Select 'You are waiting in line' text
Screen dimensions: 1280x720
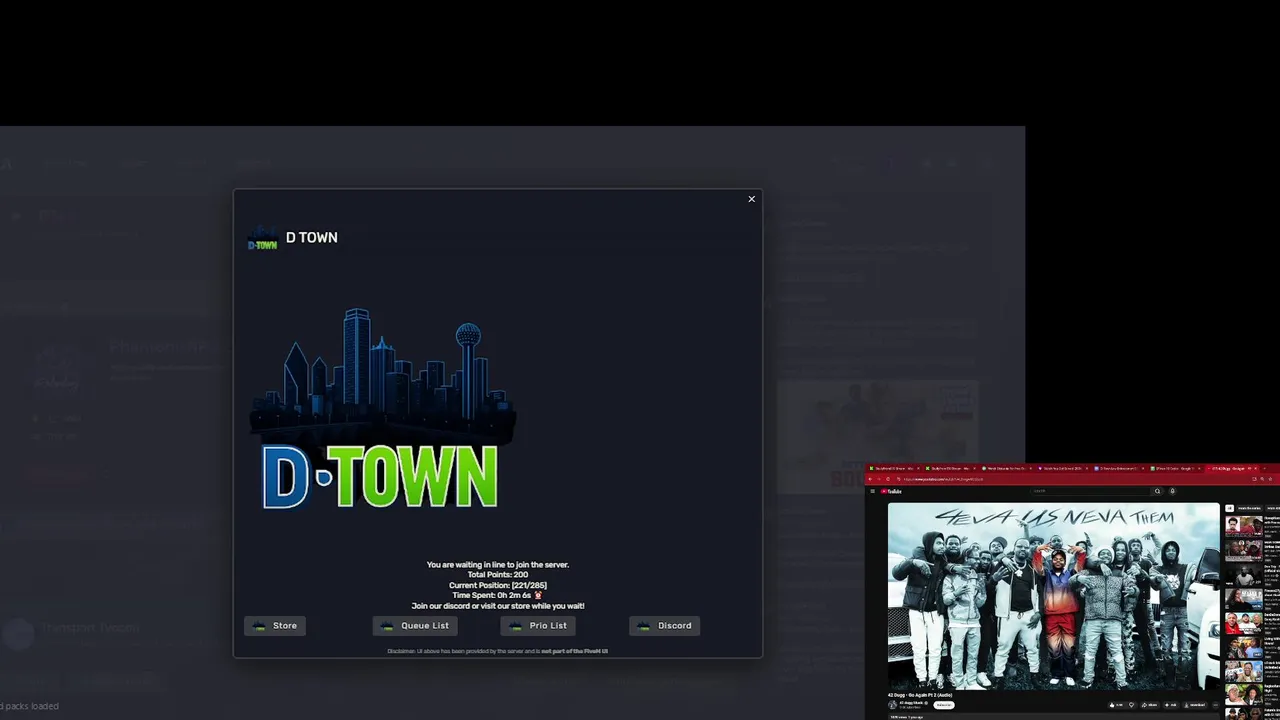click(498, 565)
